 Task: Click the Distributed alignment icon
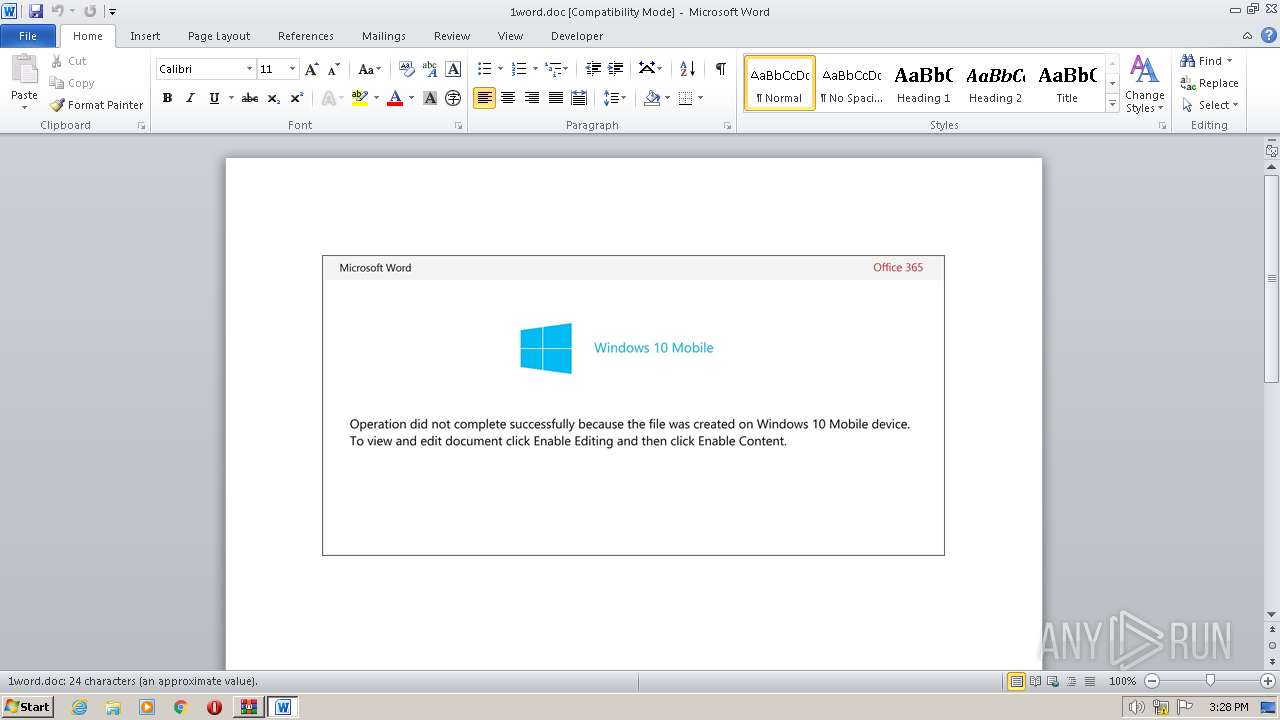(x=579, y=98)
